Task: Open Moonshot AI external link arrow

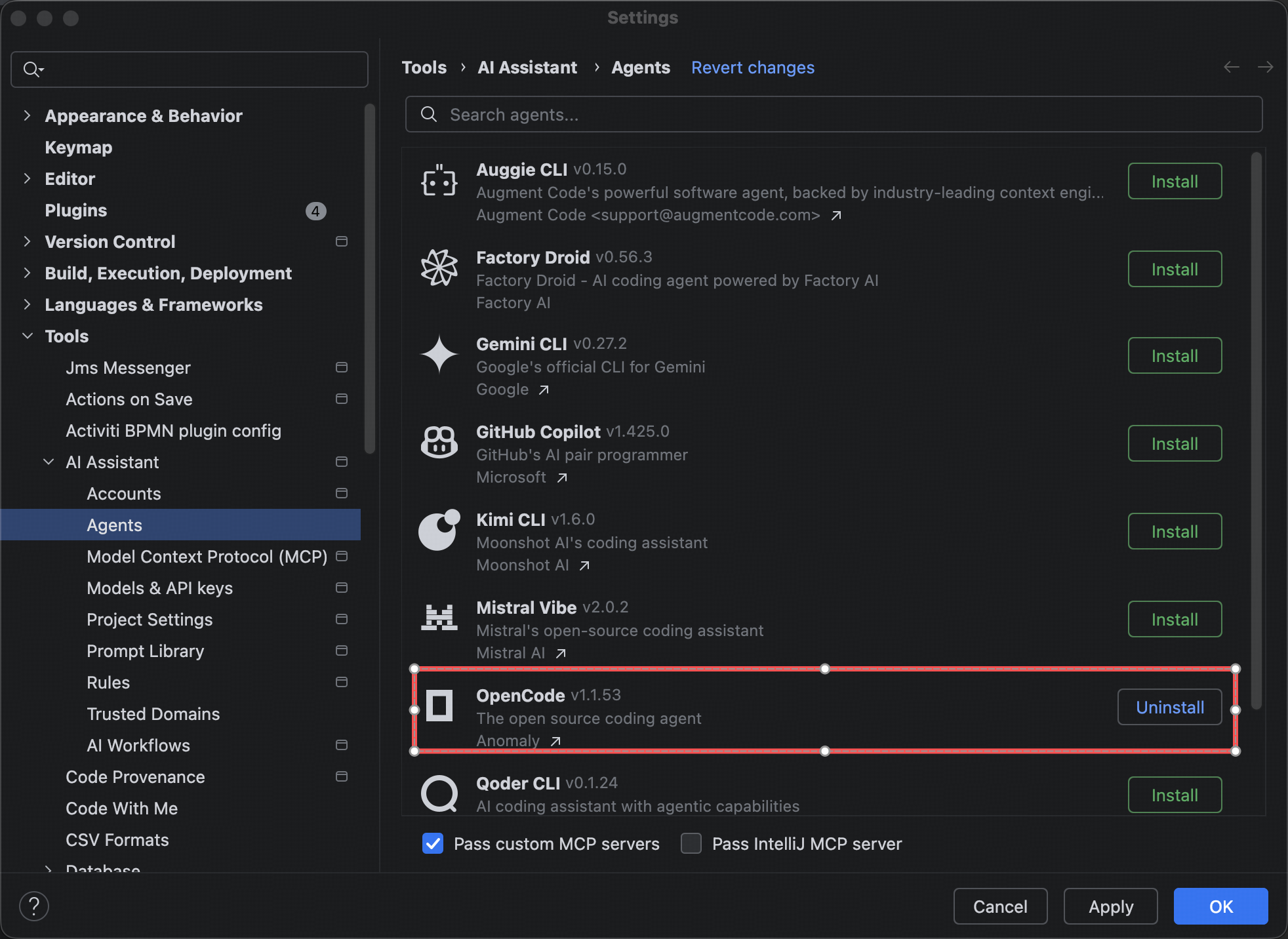Action: click(x=584, y=566)
